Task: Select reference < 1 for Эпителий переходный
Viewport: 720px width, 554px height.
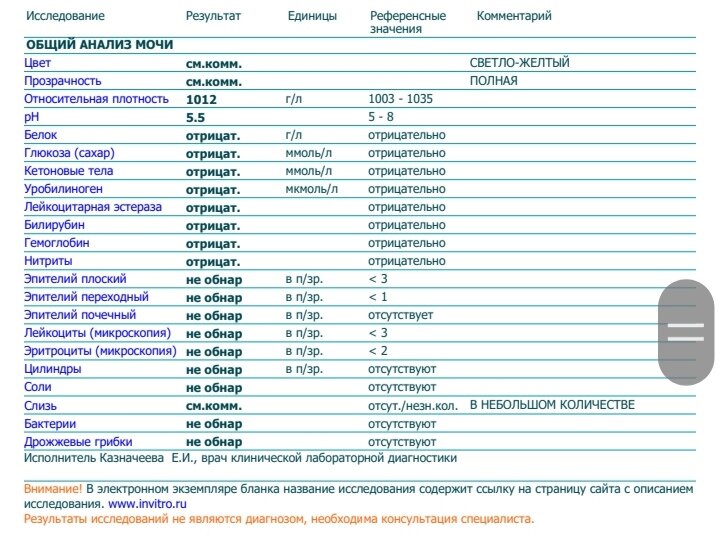Action: pyautogui.click(x=378, y=297)
